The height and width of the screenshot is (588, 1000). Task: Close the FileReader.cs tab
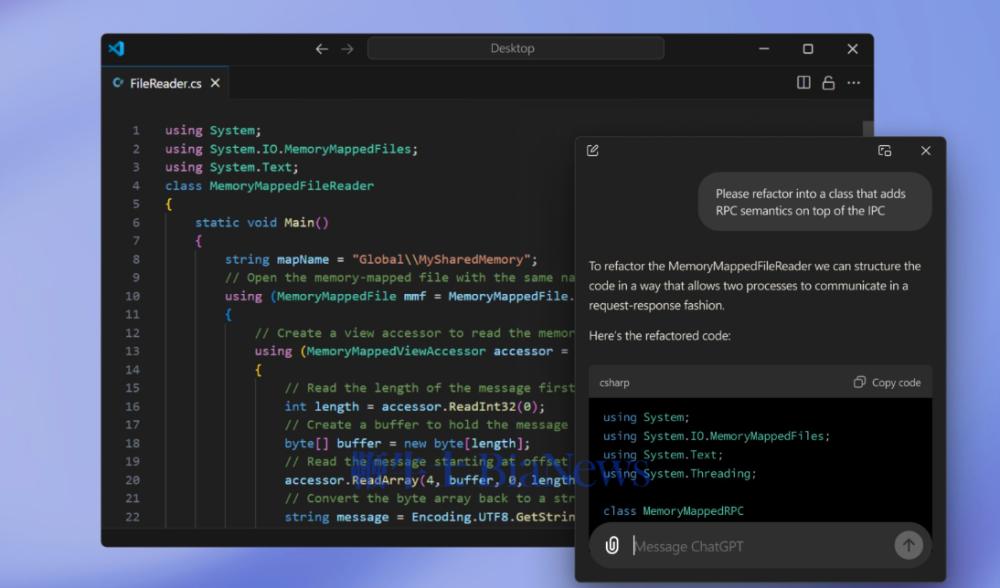point(216,83)
